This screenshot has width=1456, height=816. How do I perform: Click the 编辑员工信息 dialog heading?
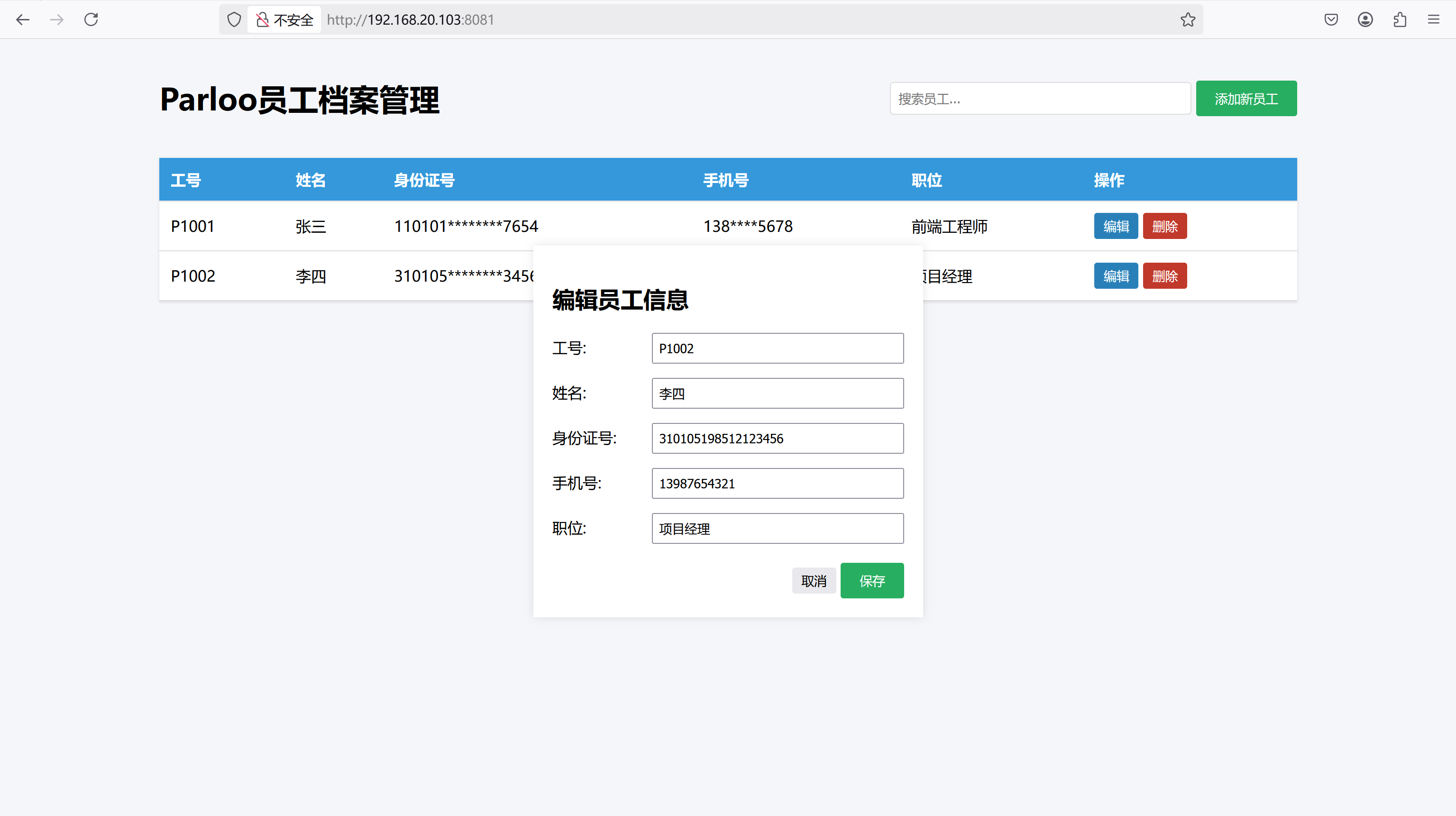tap(620, 300)
